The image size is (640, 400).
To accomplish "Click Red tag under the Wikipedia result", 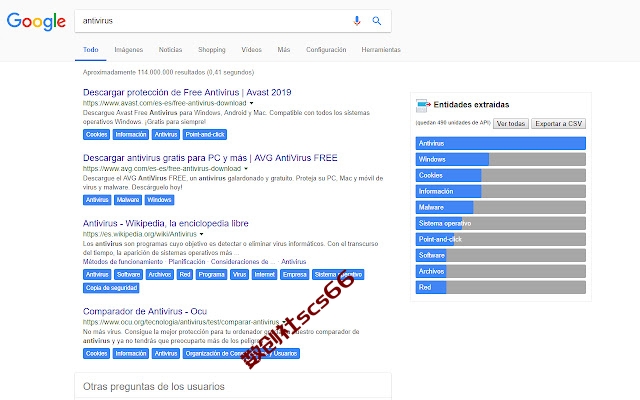I will tap(185, 275).
